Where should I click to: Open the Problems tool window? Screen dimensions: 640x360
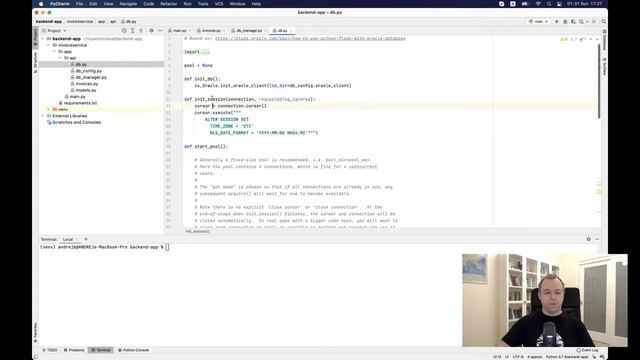point(74,350)
